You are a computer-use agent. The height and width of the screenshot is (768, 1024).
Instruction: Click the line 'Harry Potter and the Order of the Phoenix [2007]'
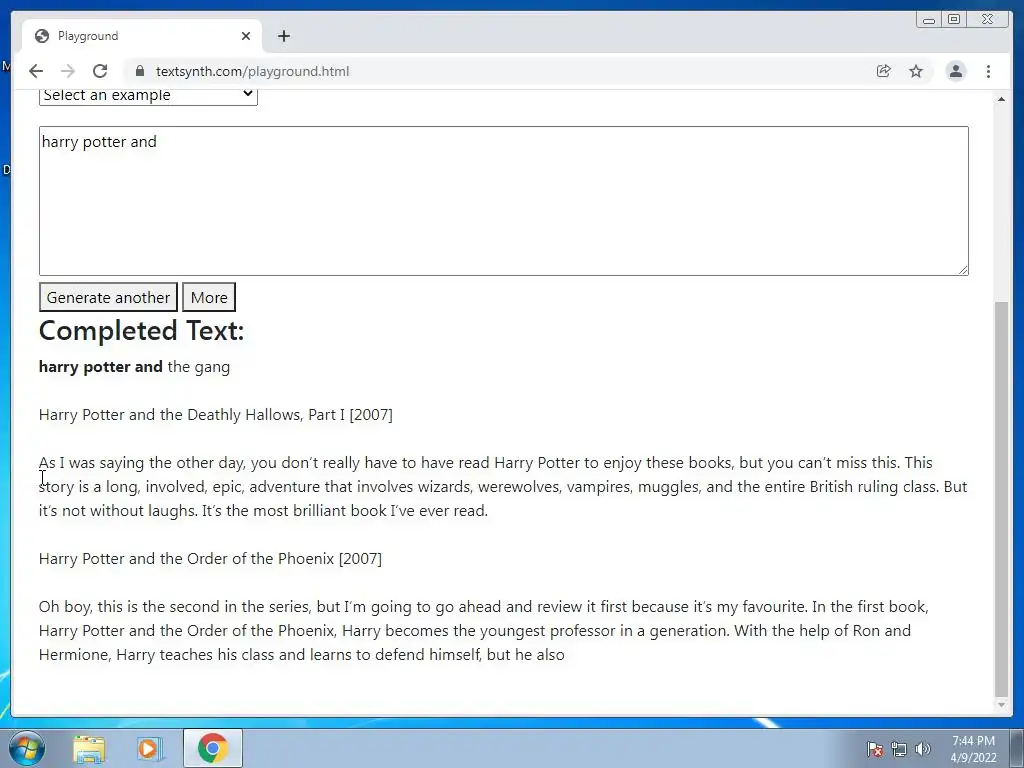point(210,559)
